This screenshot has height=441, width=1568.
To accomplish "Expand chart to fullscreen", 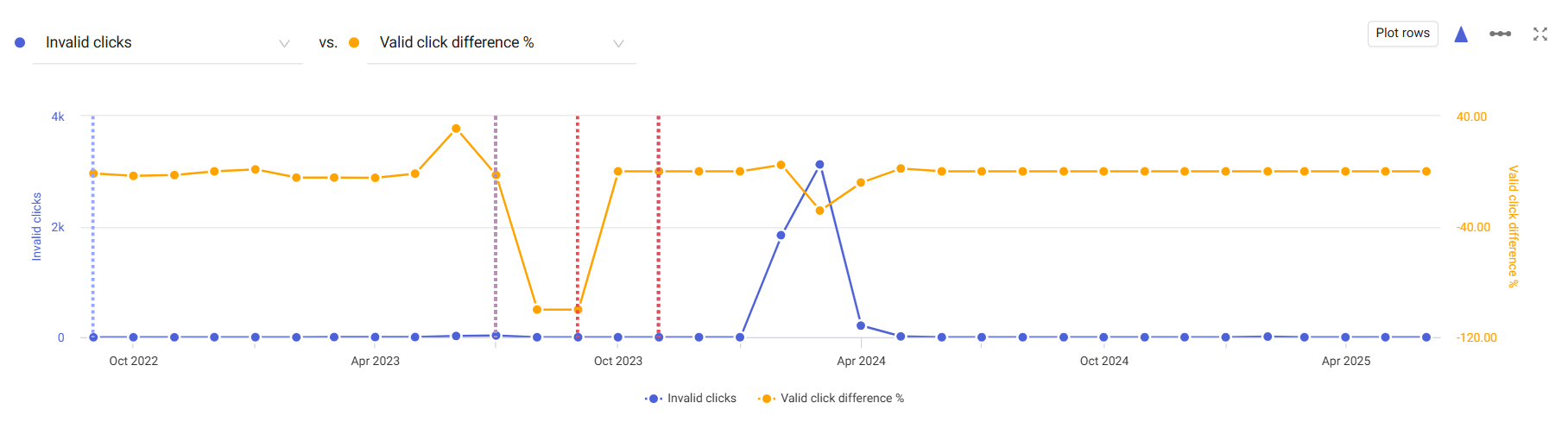I will pyautogui.click(x=1540, y=34).
